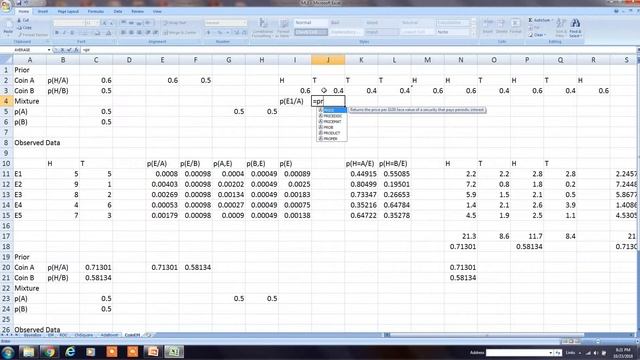This screenshot has width=640, height=360.
Task: Click the Insert Function fx icon
Action: [76, 50]
